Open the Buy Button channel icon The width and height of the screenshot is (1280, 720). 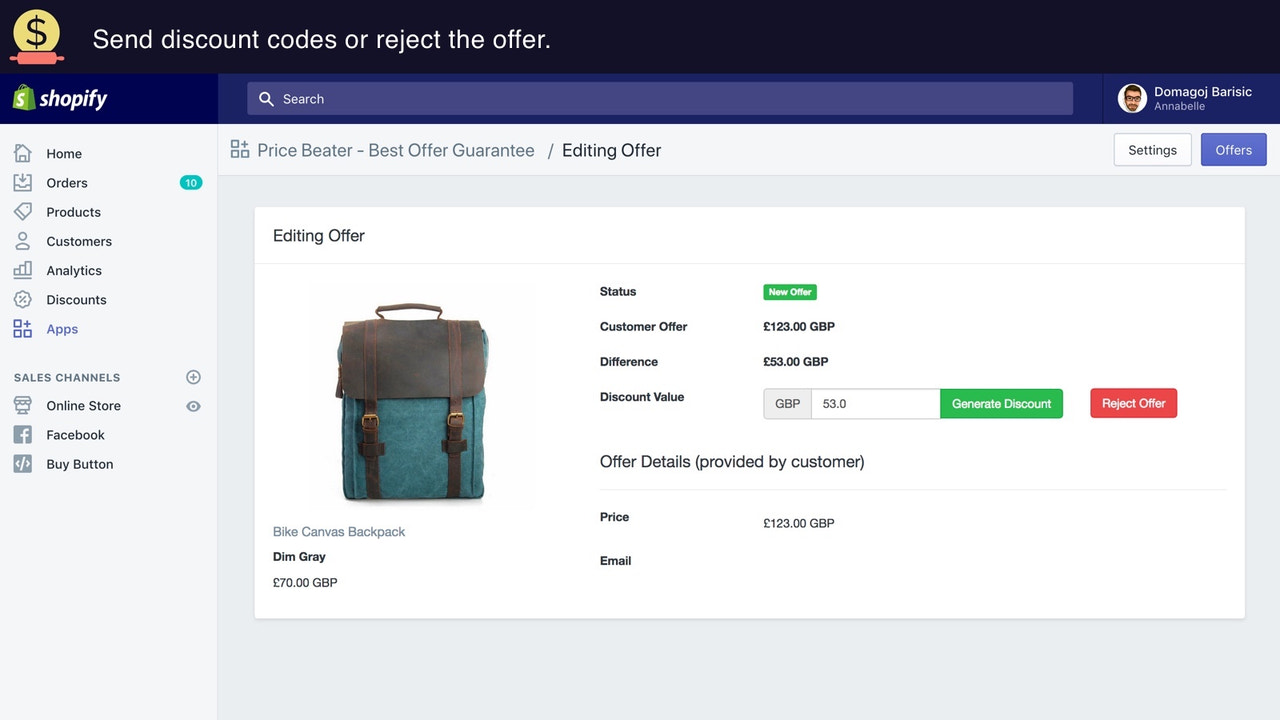click(22, 463)
